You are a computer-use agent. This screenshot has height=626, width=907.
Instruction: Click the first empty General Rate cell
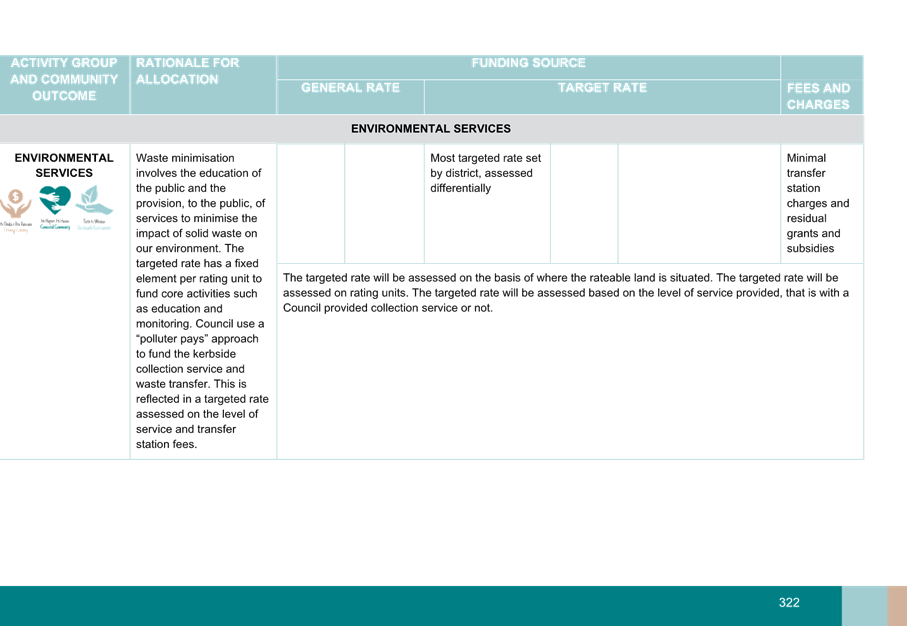311,203
